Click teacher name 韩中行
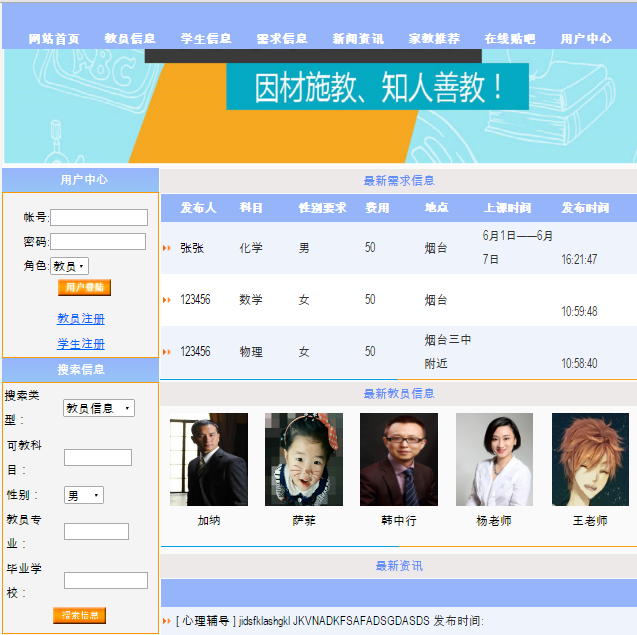Viewport: 637px width, 635px height. pos(399,520)
